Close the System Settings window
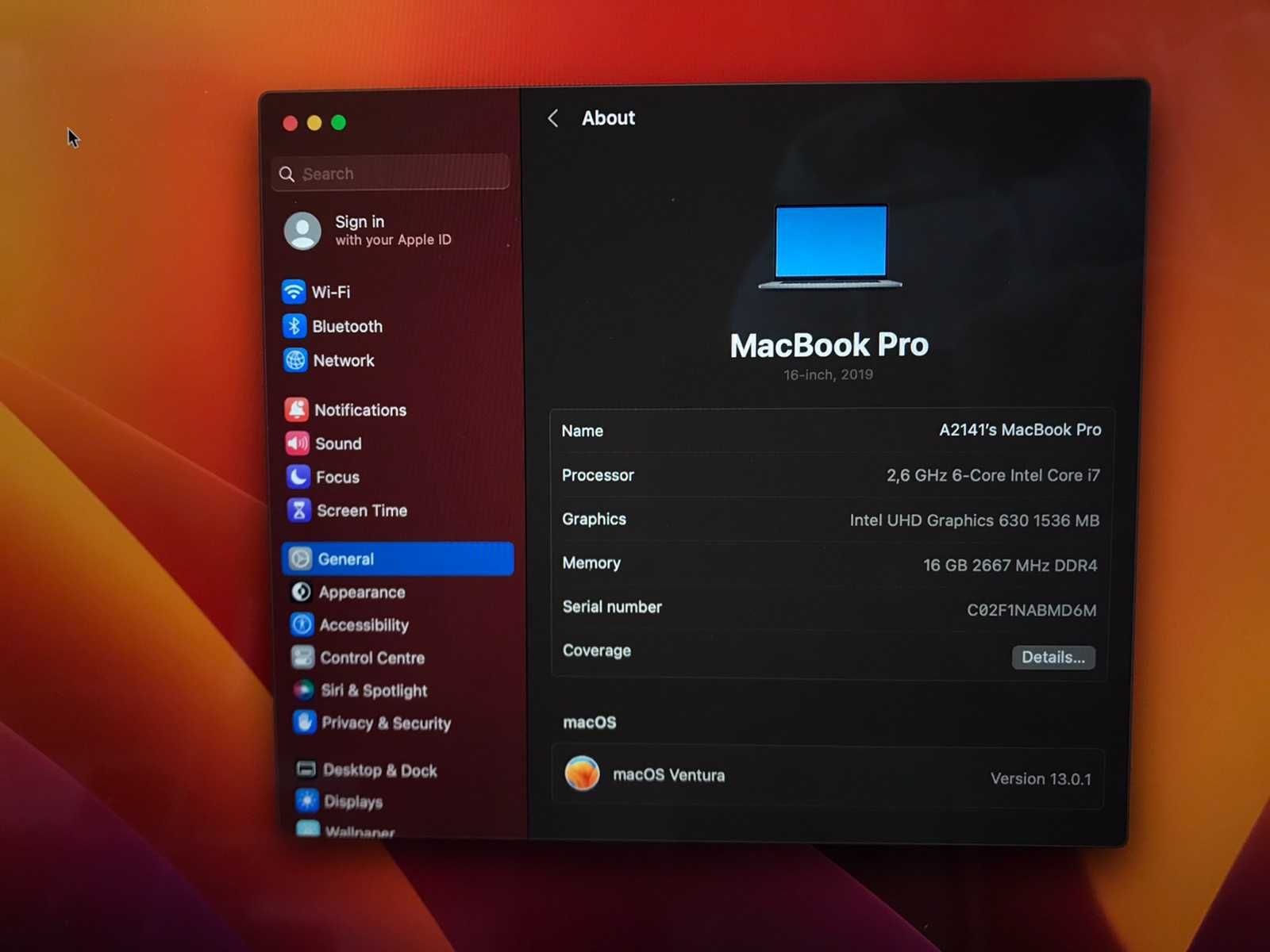Viewport: 1270px width, 952px height. (291, 123)
